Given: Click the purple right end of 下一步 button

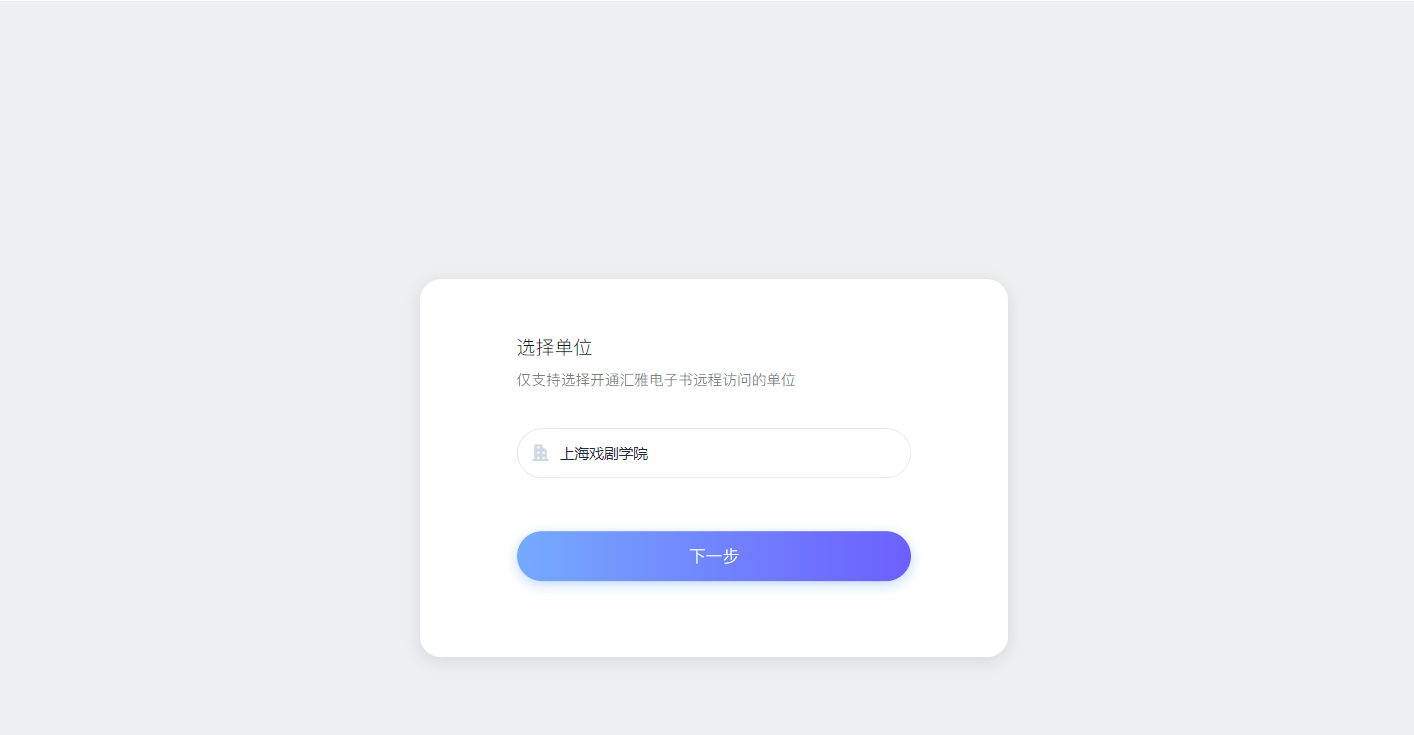Looking at the screenshot, I should [883, 556].
